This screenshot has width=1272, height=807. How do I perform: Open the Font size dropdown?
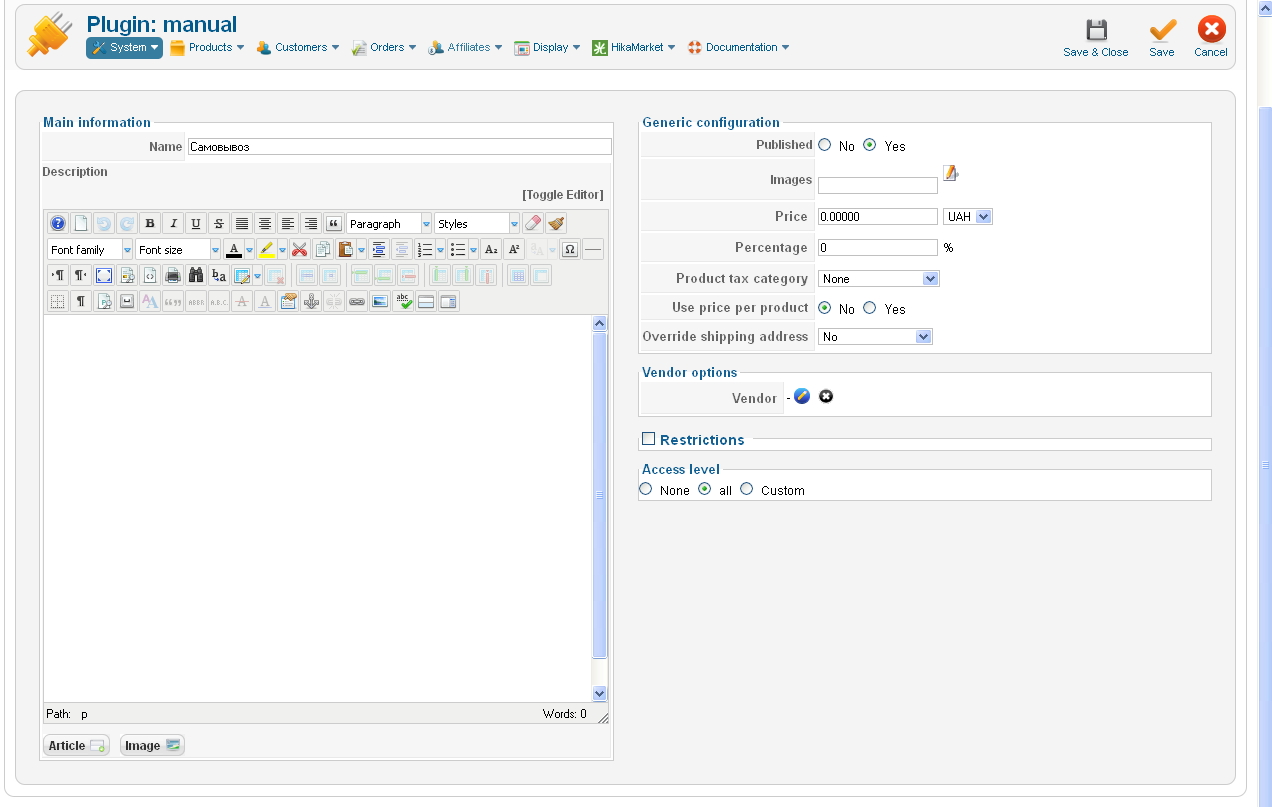(178, 249)
